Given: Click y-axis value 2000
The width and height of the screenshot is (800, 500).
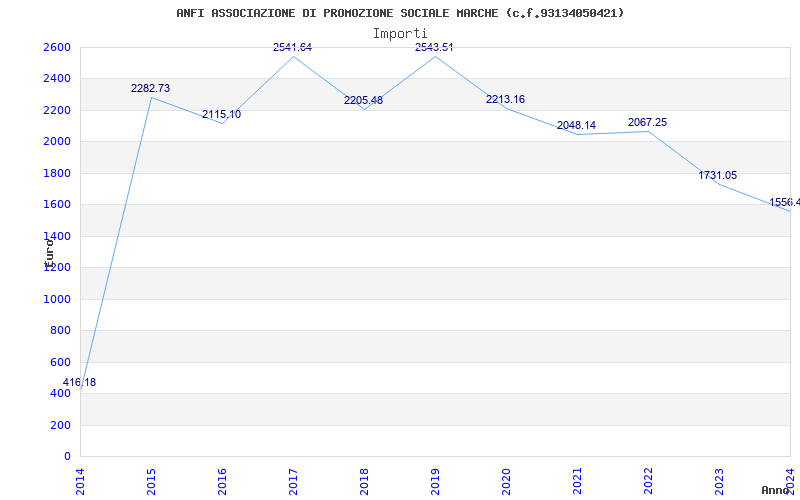Looking at the screenshot, I should pos(57,142).
